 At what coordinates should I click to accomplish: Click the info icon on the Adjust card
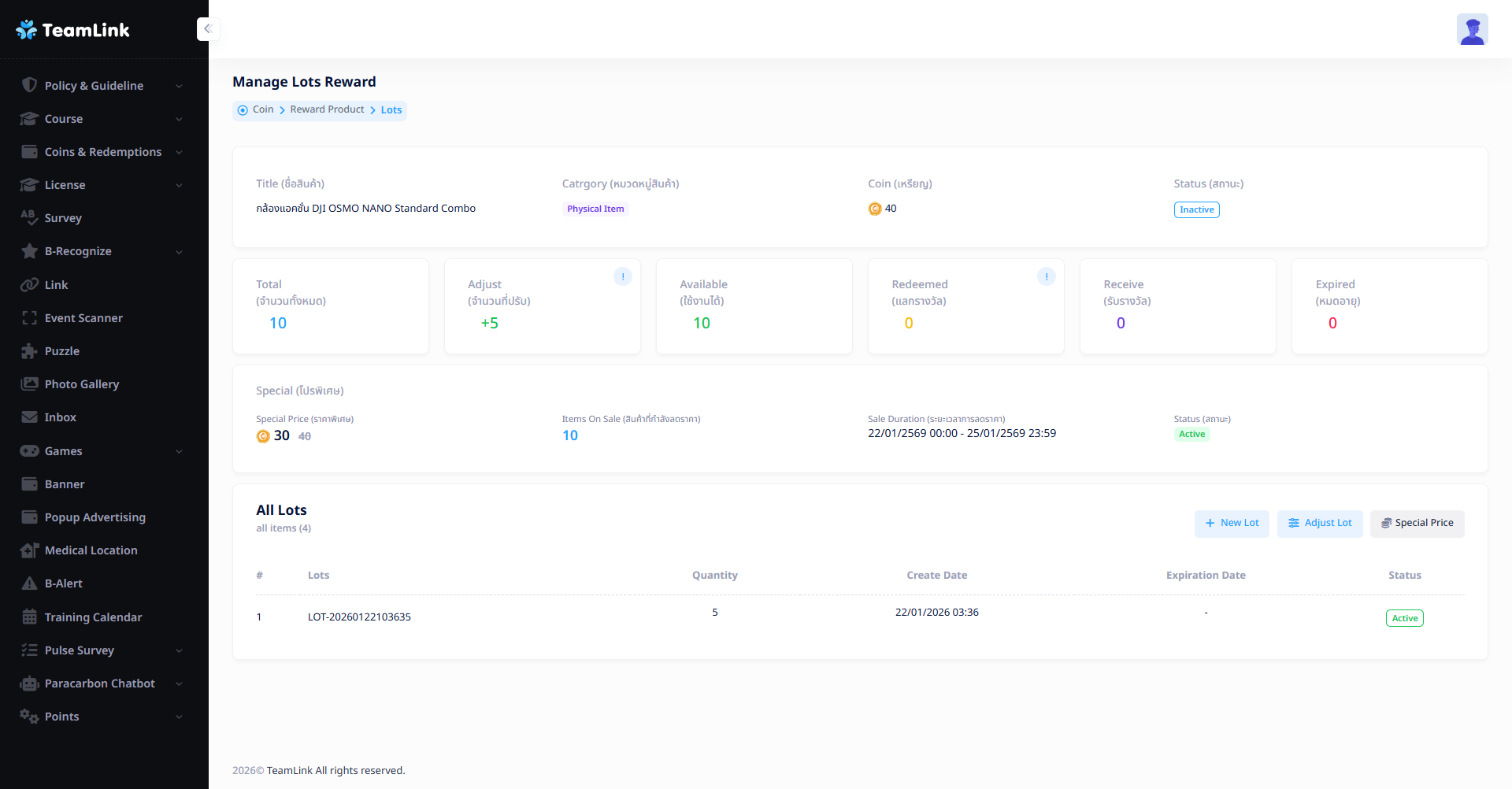pyautogui.click(x=622, y=277)
